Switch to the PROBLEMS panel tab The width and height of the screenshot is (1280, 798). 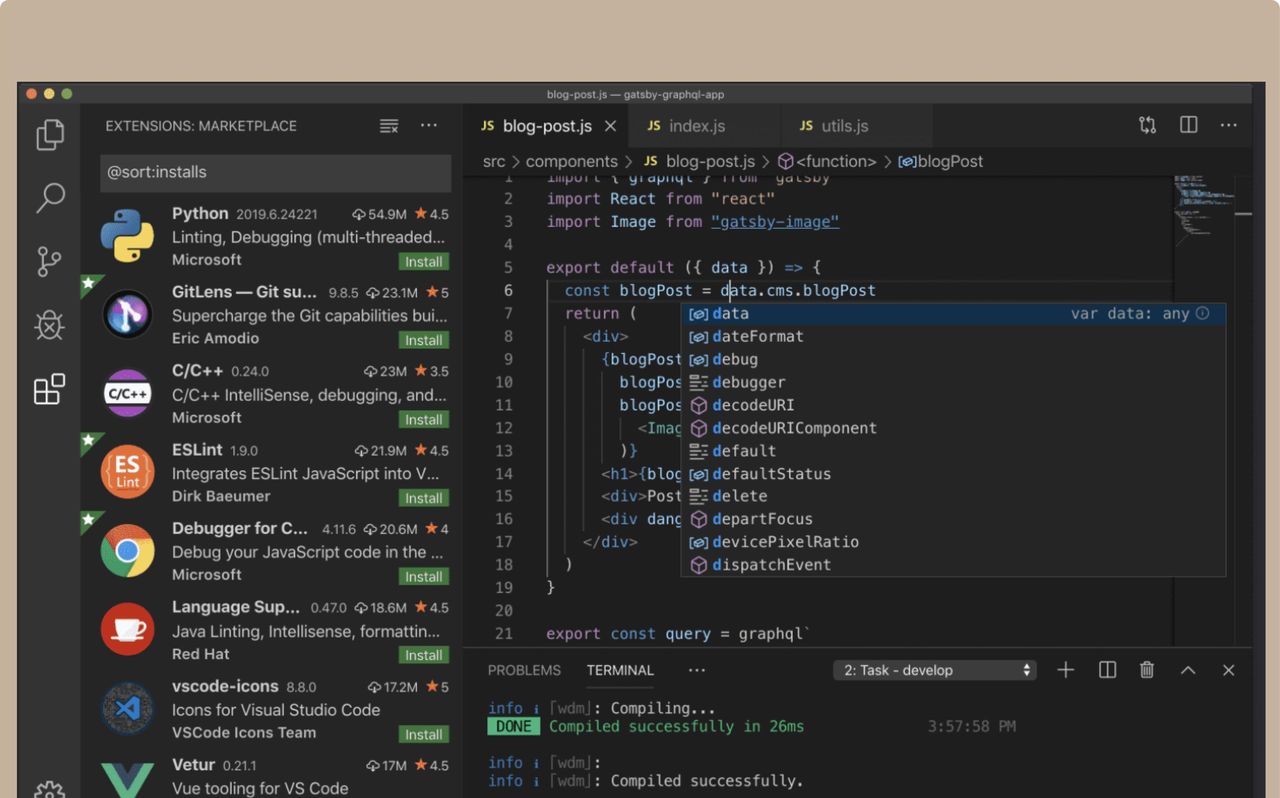tap(524, 670)
